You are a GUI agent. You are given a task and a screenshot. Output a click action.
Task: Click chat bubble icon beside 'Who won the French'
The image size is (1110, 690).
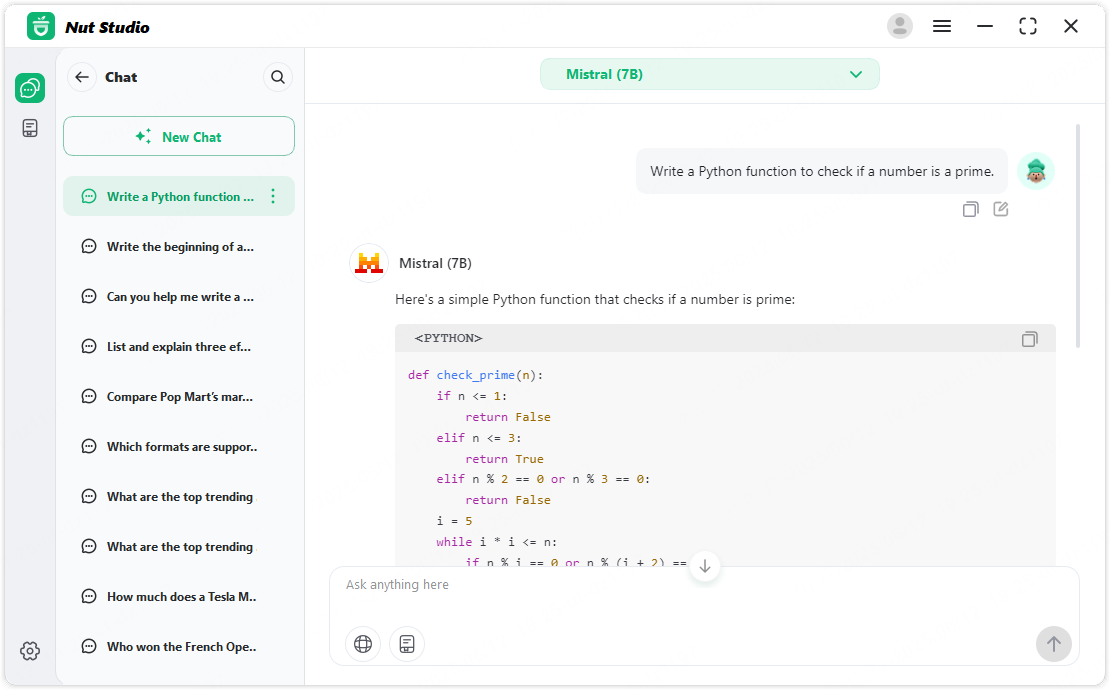coord(88,646)
